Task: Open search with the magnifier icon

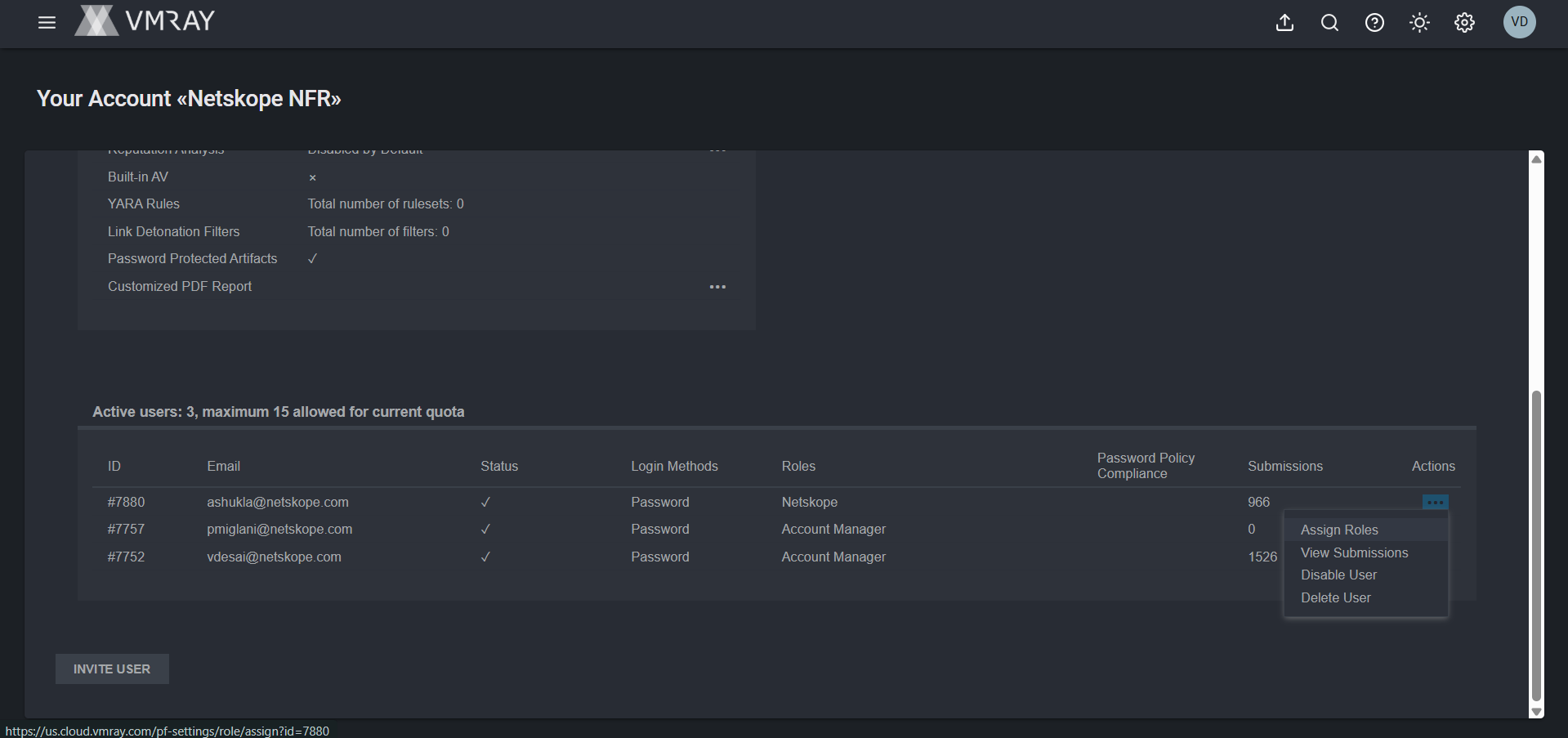Action: [x=1329, y=23]
